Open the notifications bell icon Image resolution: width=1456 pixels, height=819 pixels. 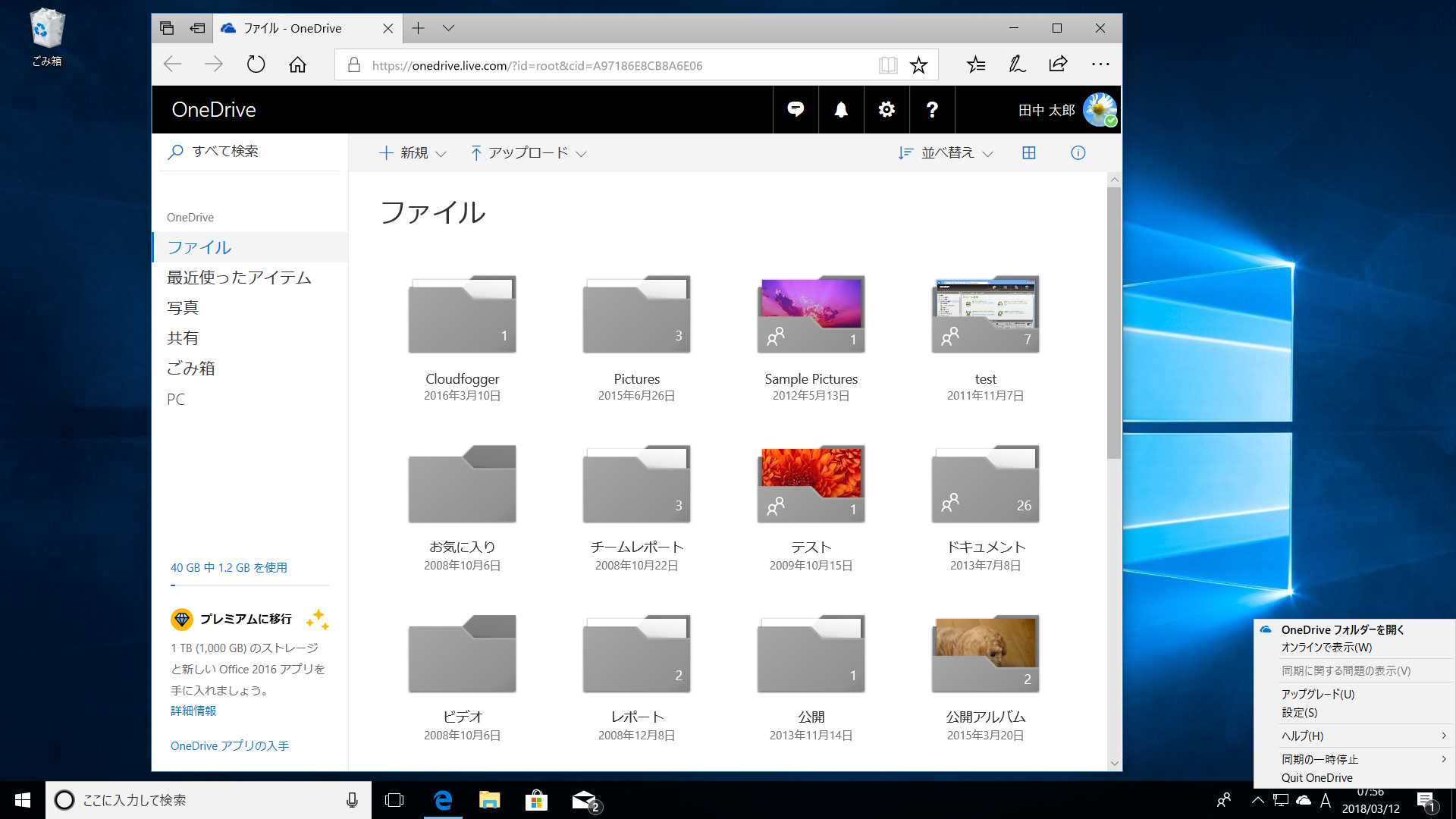(x=840, y=109)
